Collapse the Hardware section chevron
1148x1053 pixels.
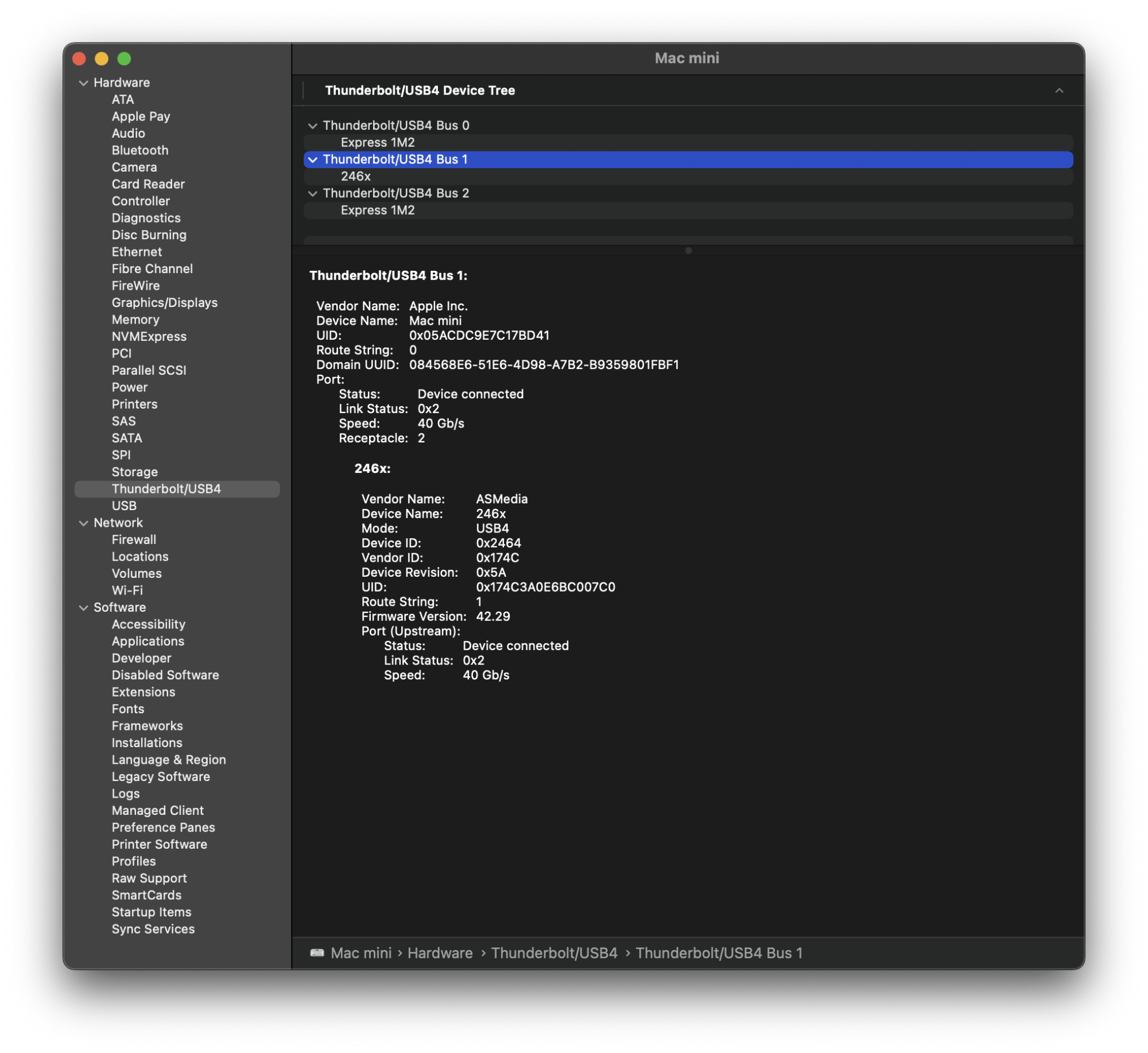pos(83,83)
